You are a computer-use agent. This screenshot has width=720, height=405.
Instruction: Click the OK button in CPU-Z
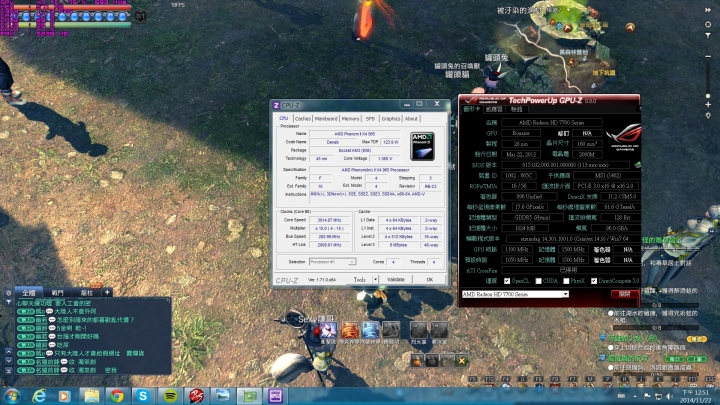point(429,279)
